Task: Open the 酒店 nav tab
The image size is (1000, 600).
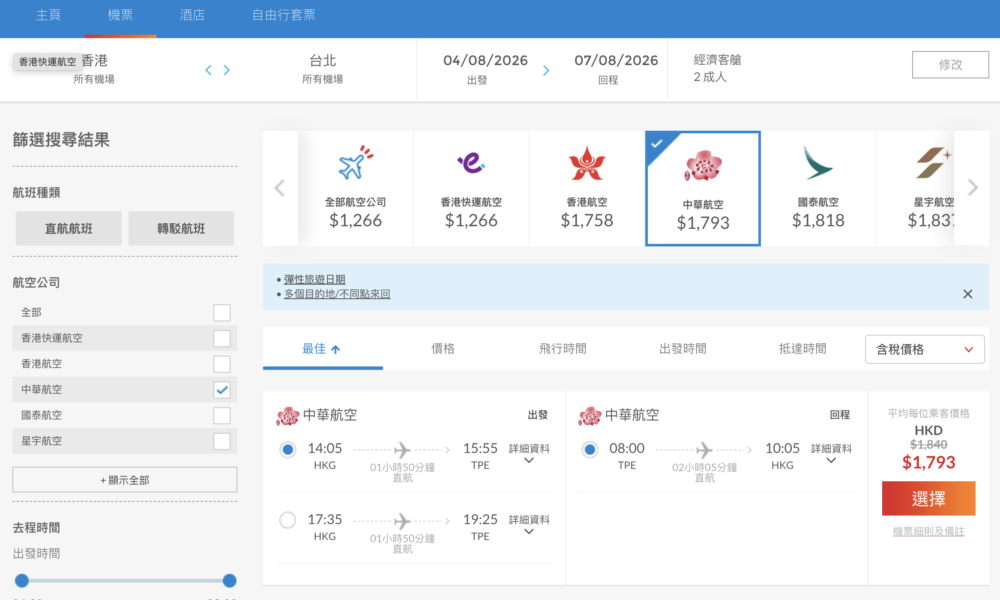Action: point(192,15)
